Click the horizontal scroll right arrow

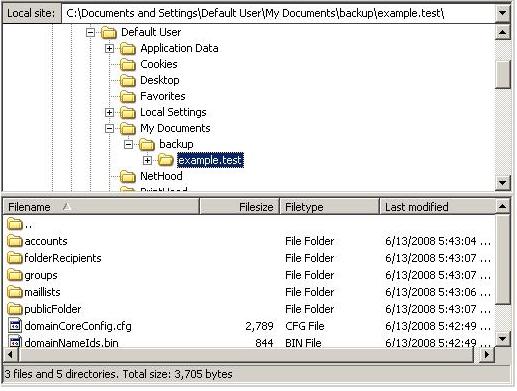point(487,354)
